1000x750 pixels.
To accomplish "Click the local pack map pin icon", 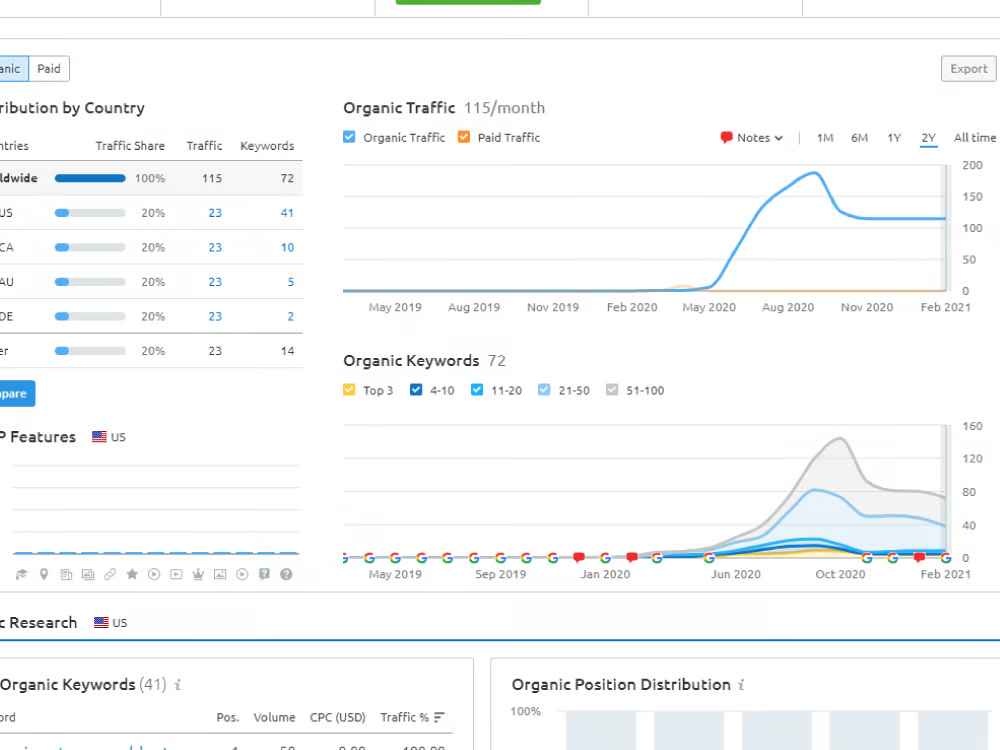I will click(x=44, y=574).
